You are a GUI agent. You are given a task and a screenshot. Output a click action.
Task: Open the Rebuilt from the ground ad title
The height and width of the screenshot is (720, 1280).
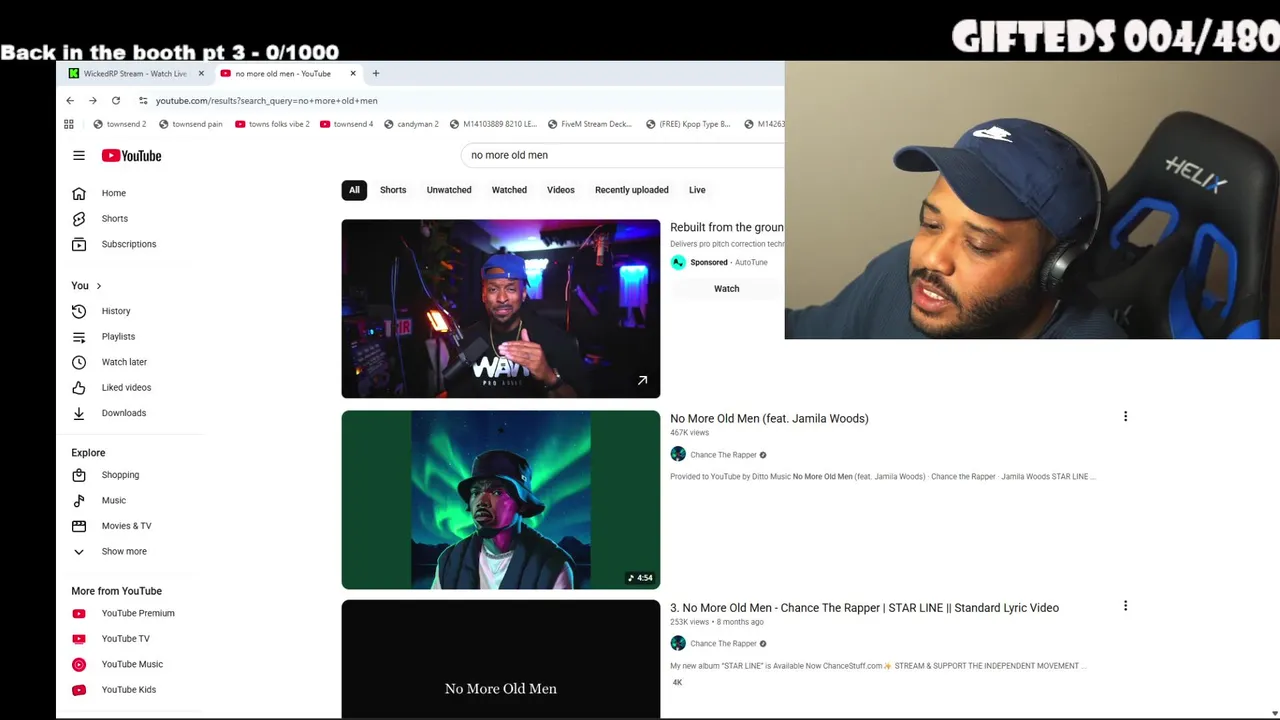pyautogui.click(x=727, y=228)
